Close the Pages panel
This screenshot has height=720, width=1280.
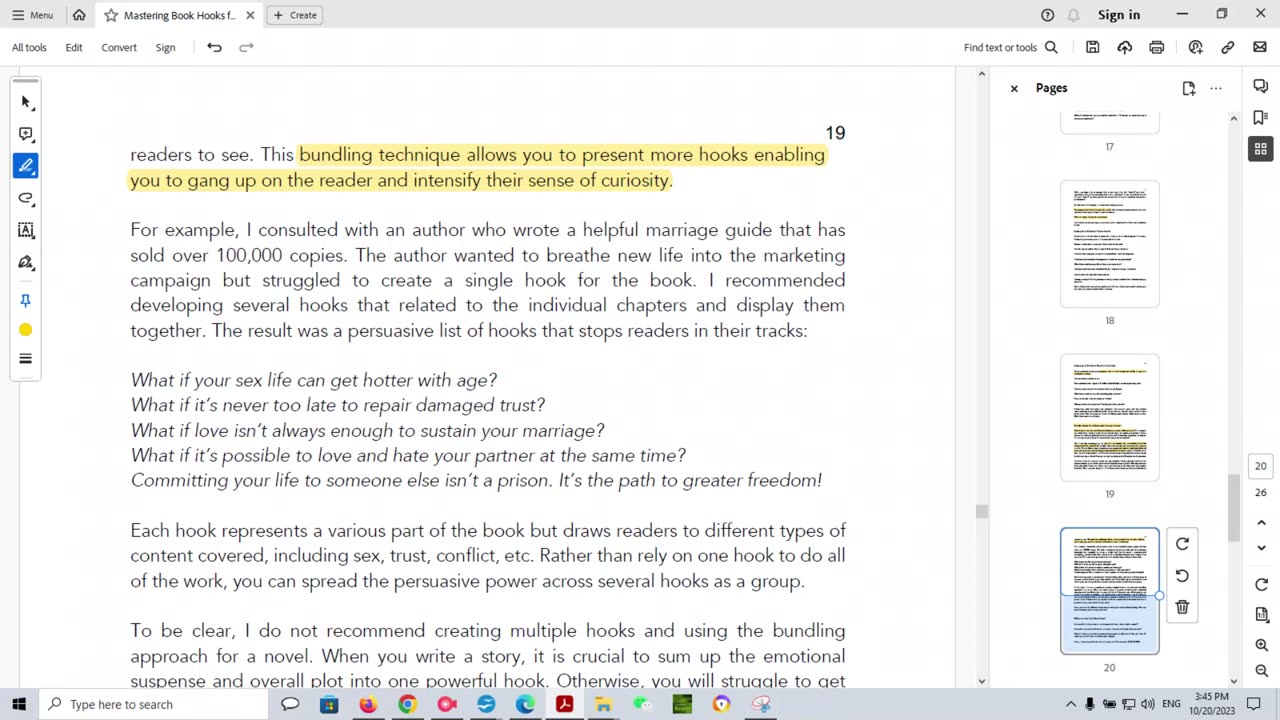click(x=1014, y=88)
